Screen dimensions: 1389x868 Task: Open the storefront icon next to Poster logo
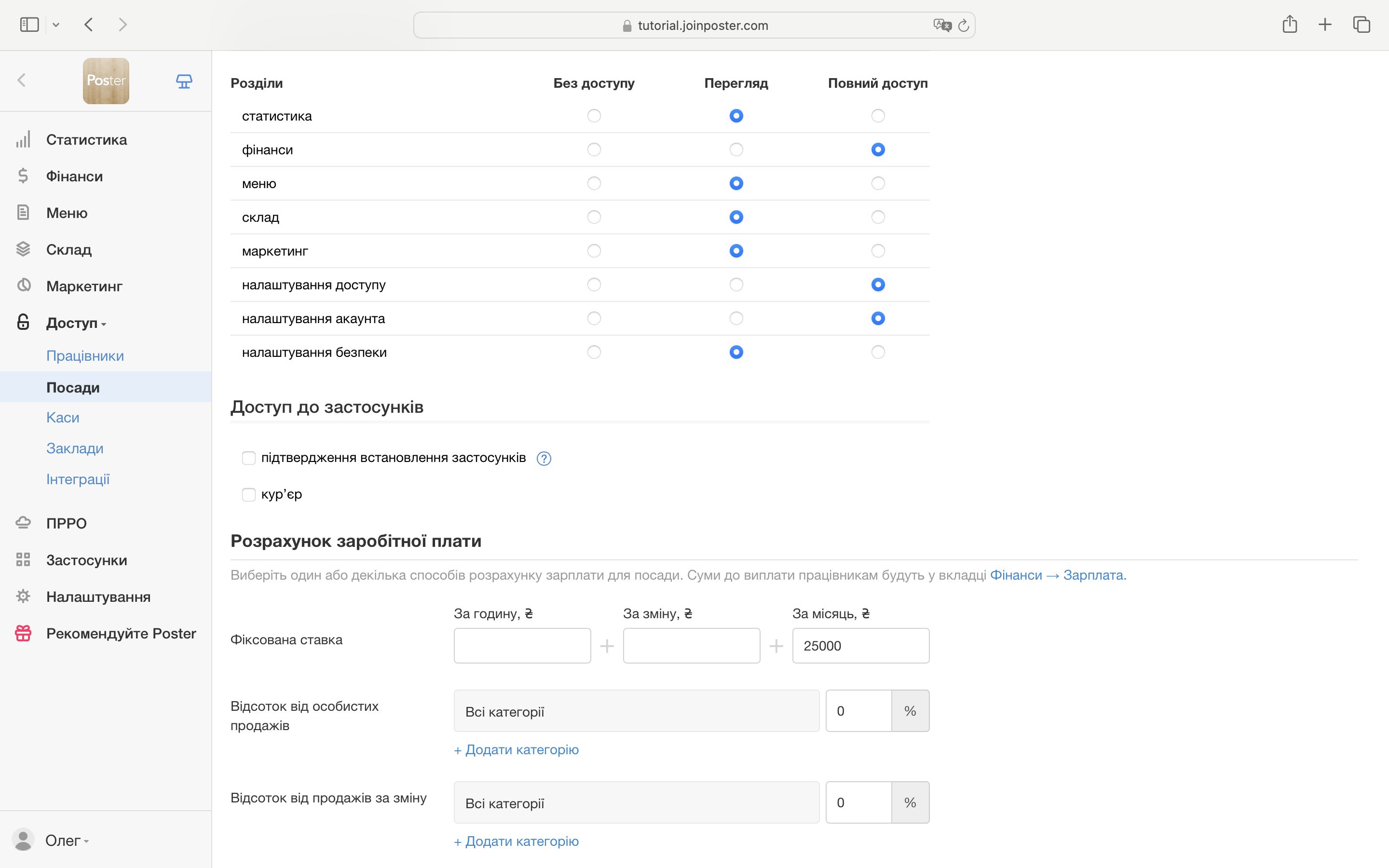(x=184, y=81)
